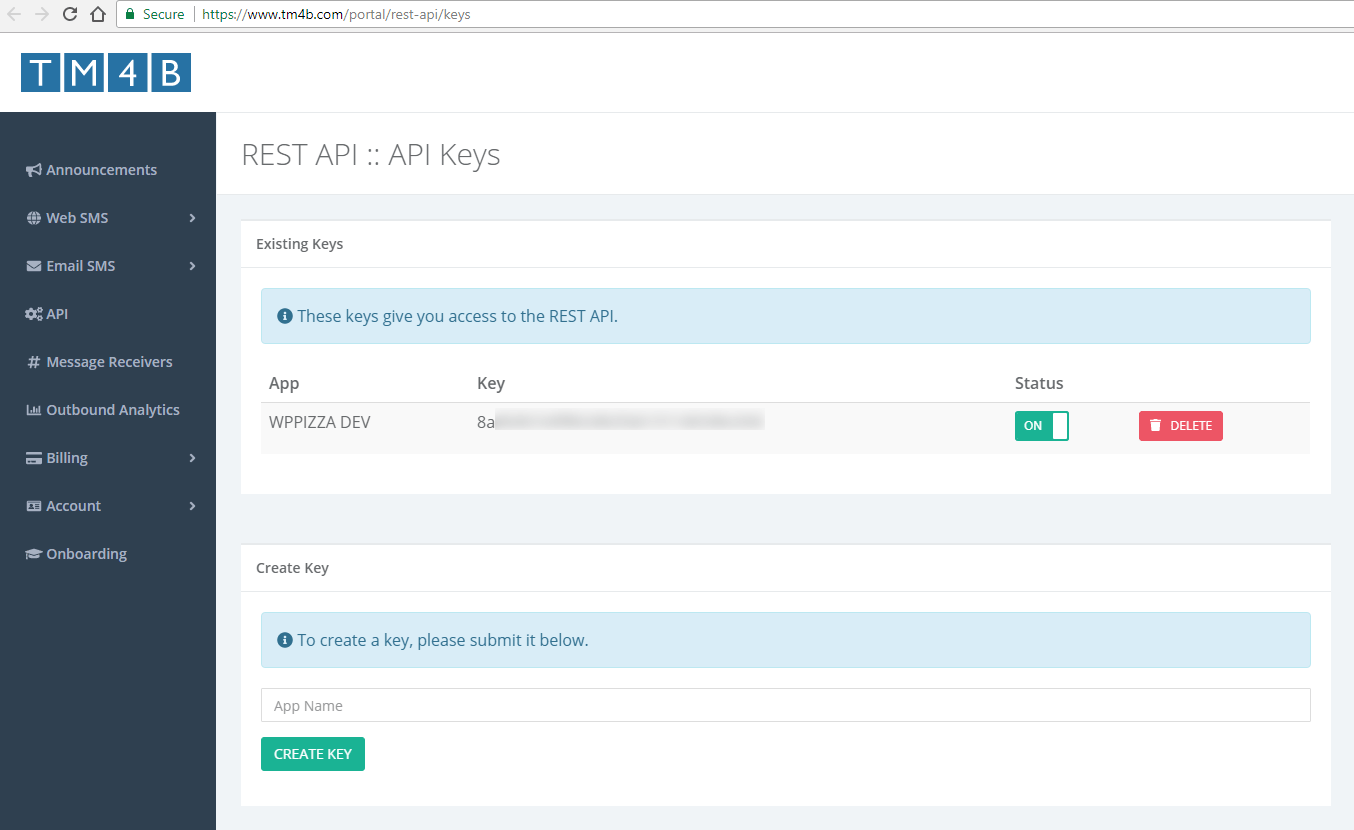Expand the Billing submenu chevron
The width and height of the screenshot is (1354, 830).
[192, 458]
